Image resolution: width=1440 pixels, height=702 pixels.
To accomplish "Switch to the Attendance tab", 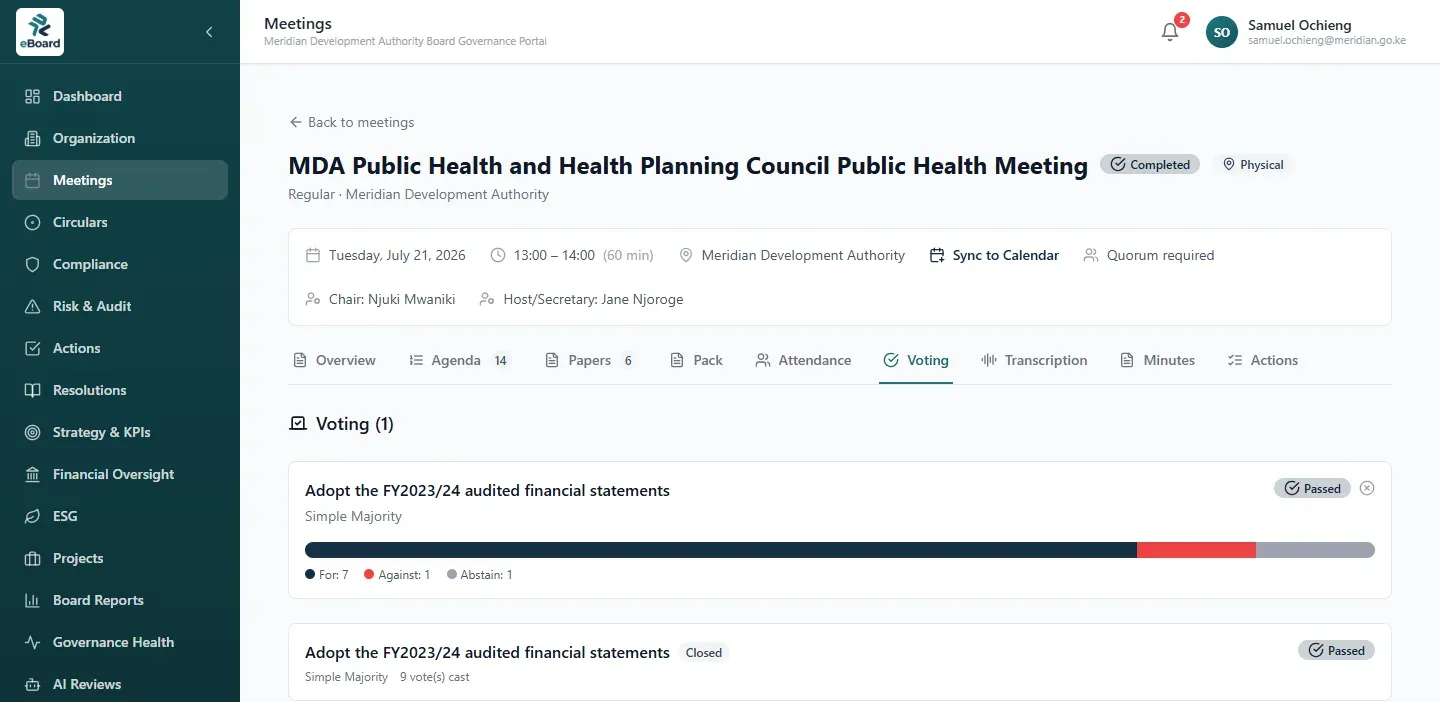I will (803, 360).
